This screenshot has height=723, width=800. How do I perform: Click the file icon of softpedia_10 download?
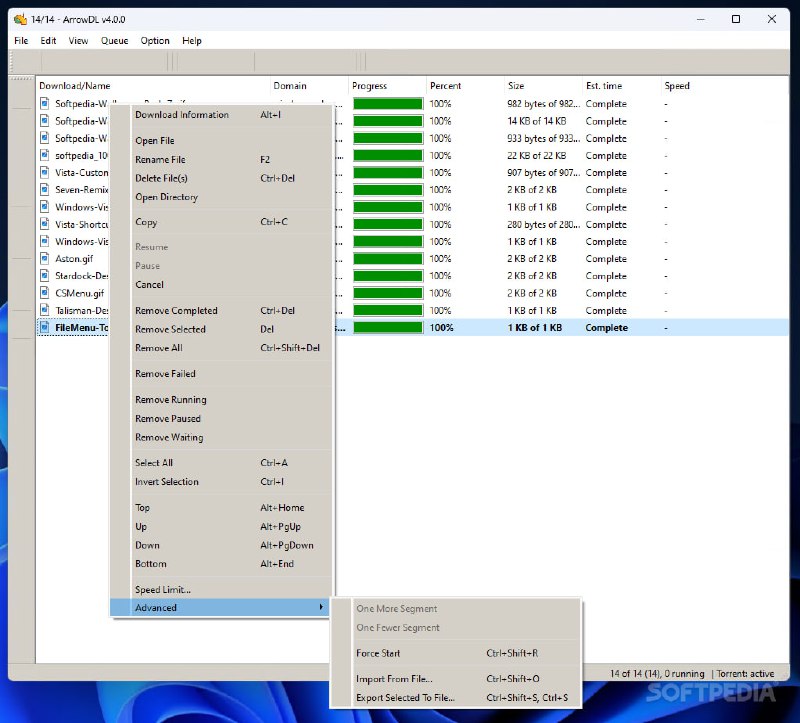(x=45, y=155)
